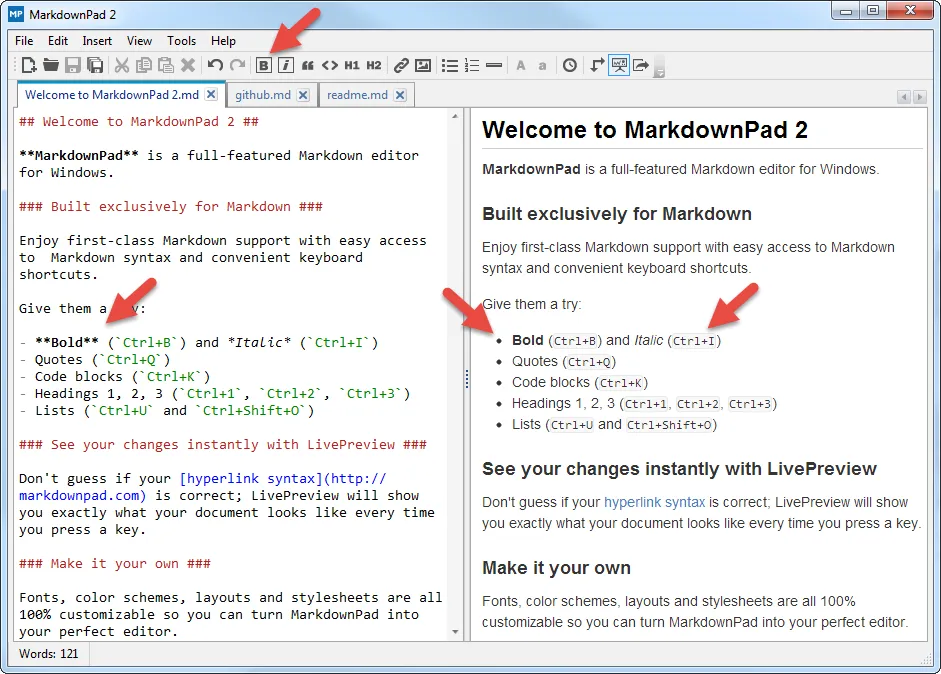Screen dimensions: 941x674
Task: Click the Words: 121 status bar entry
Action: [49, 654]
